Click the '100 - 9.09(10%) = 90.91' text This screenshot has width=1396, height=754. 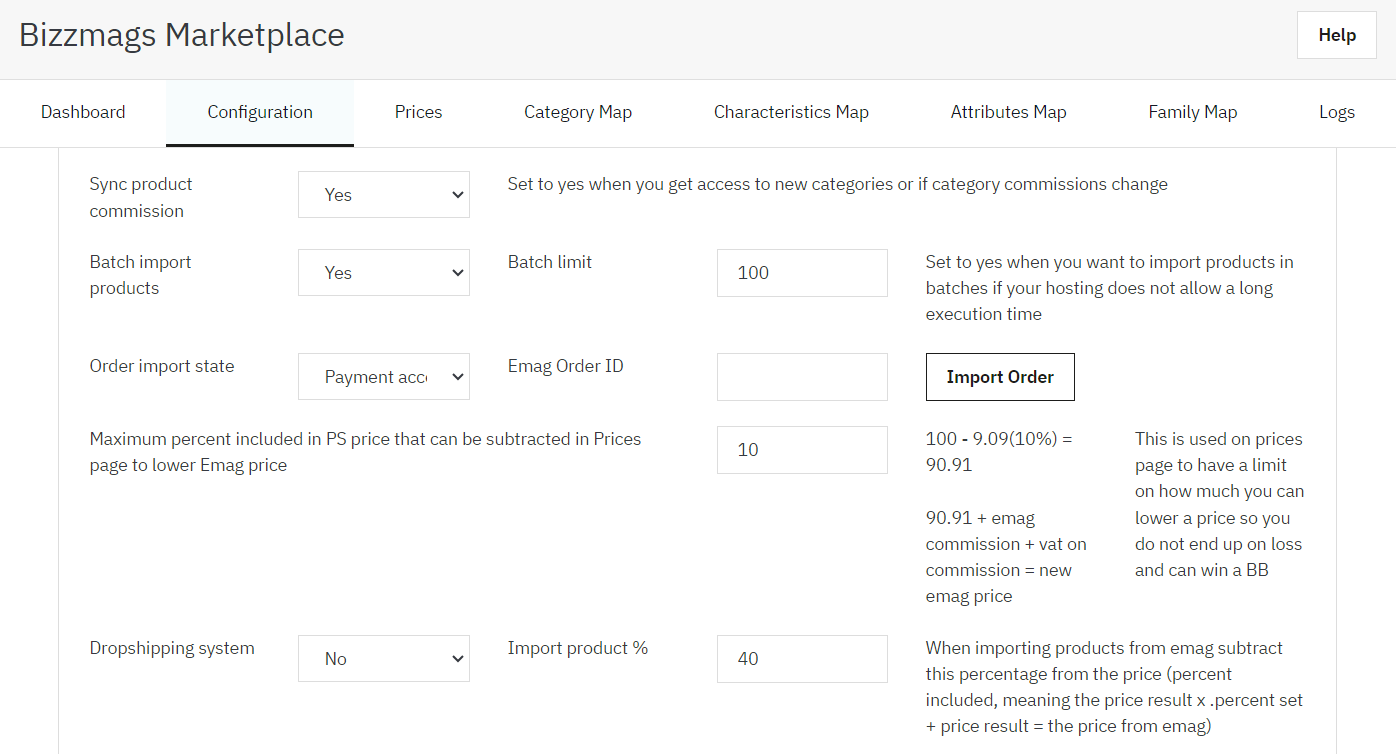tap(999, 452)
